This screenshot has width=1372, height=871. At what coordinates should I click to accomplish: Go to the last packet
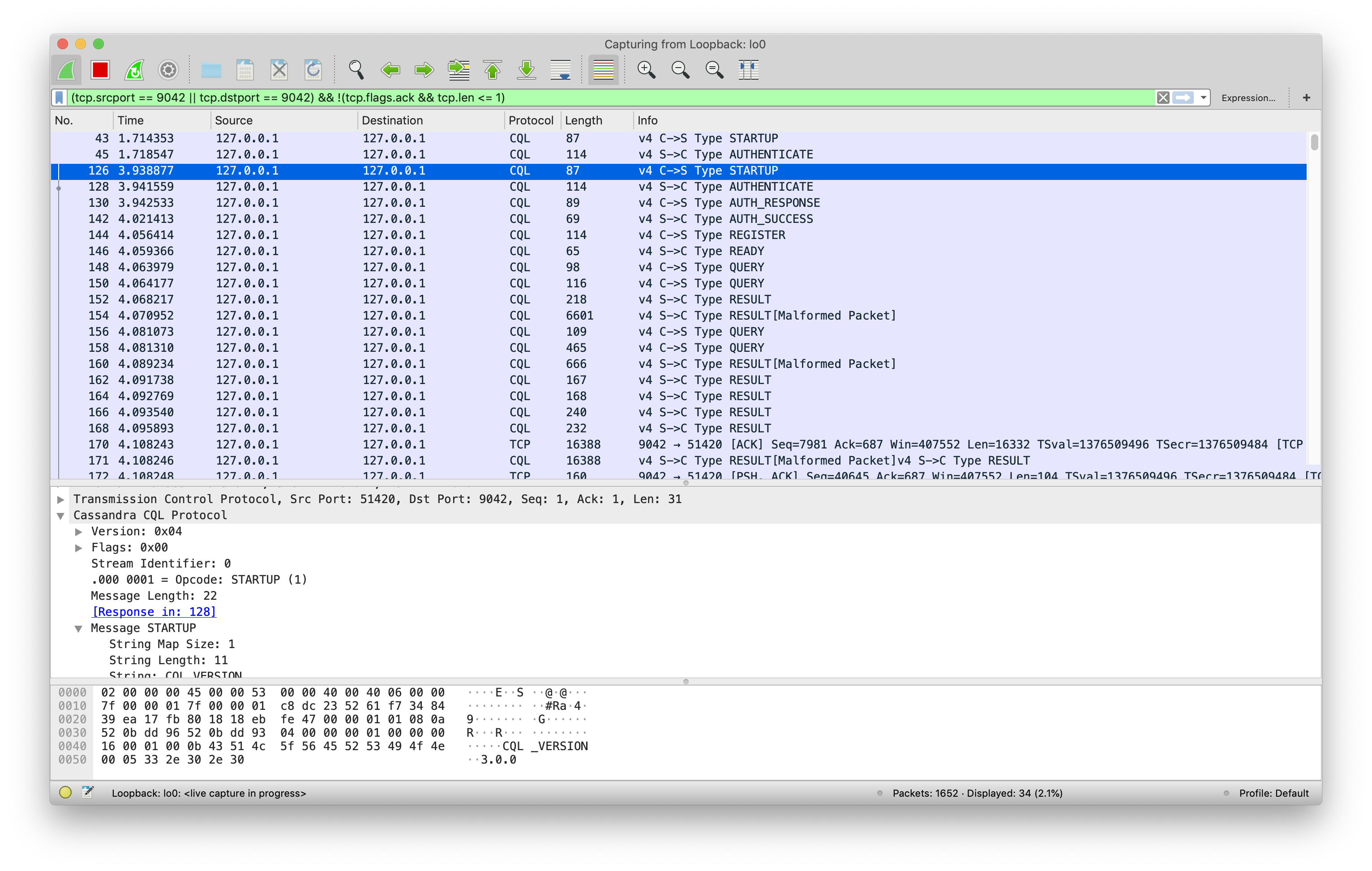pos(526,69)
